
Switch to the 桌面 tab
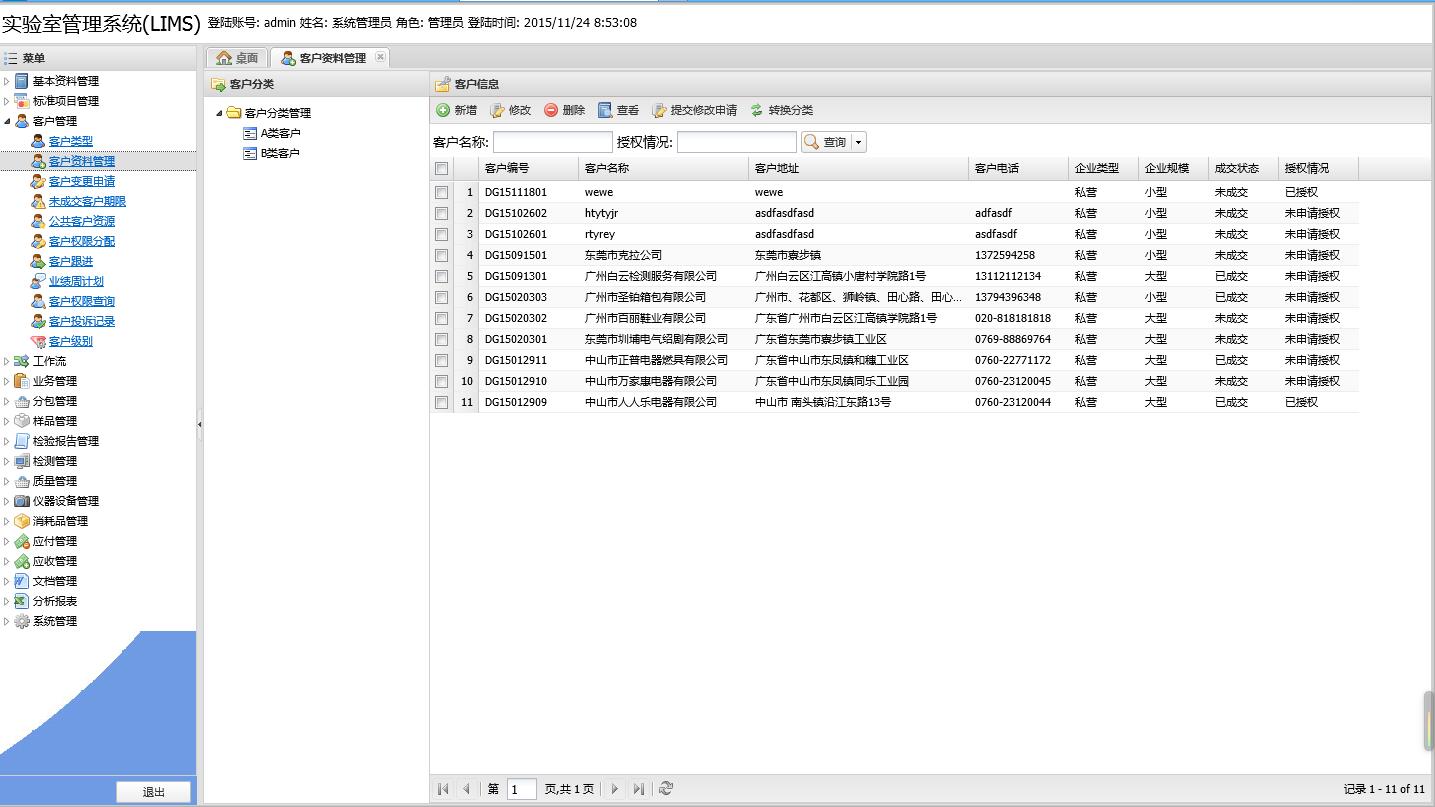coord(237,58)
